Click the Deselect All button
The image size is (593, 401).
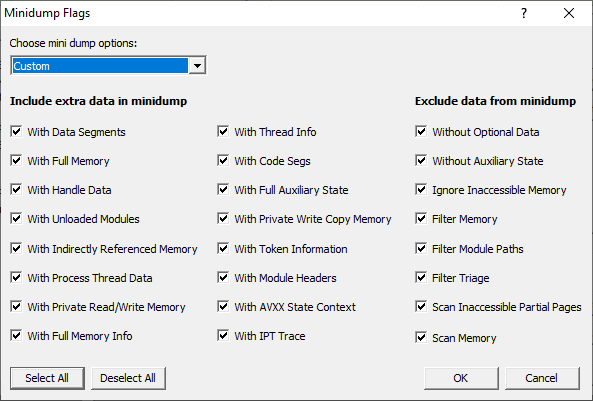click(x=128, y=378)
